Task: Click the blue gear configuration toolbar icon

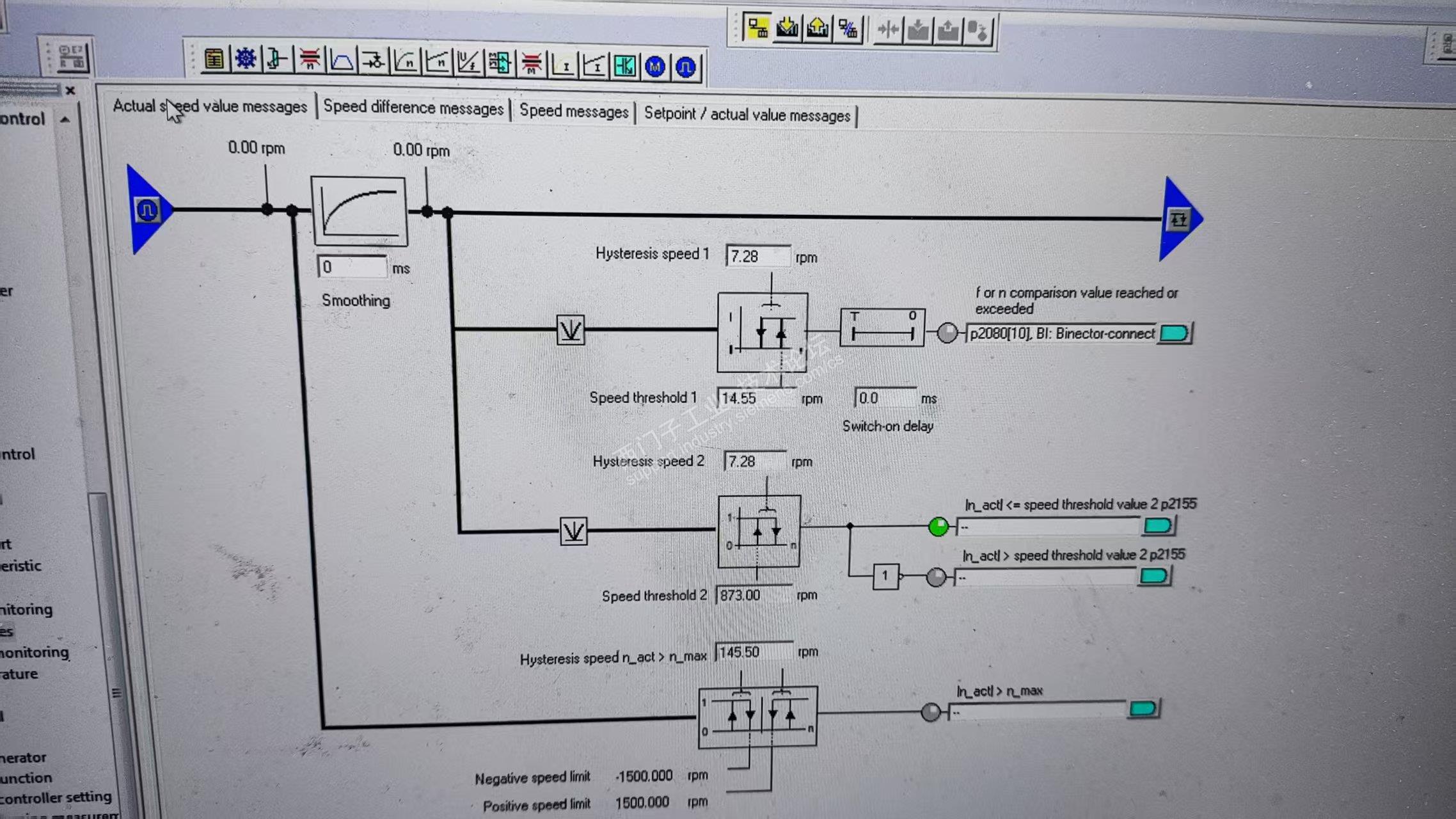Action: pos(245,59)
